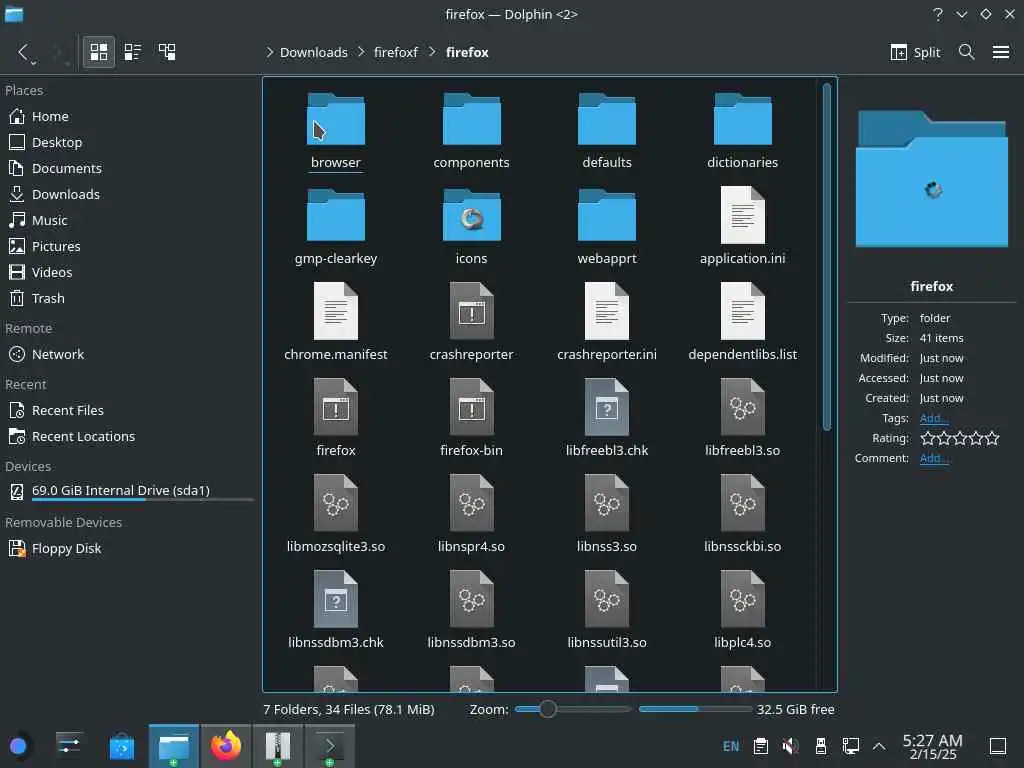Click the free disk space bar
The width and height of the screenshot is (1024, 768).
click(695, 709)
